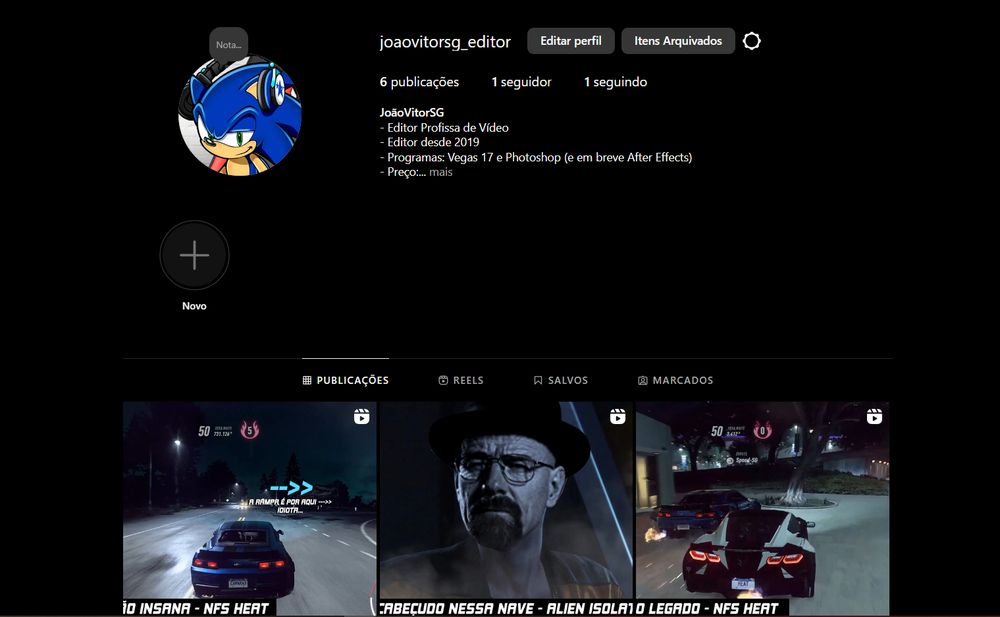
Task: Click the Editar perfil button
Action: point(571,41)
